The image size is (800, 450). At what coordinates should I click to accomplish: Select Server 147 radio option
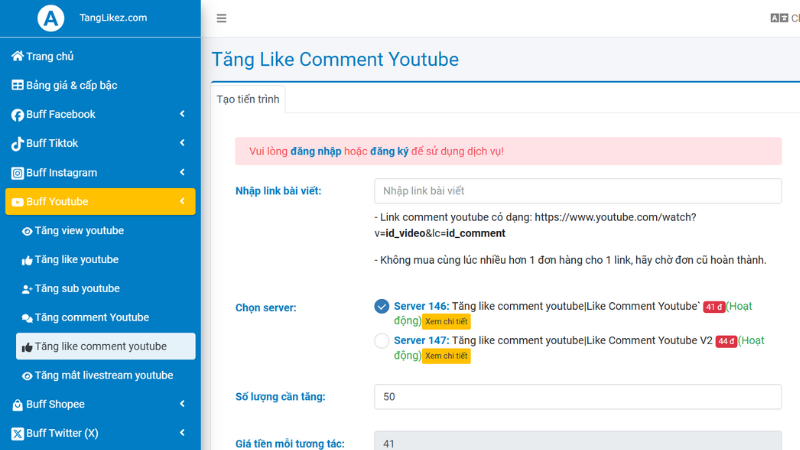[x=382, y=340]
